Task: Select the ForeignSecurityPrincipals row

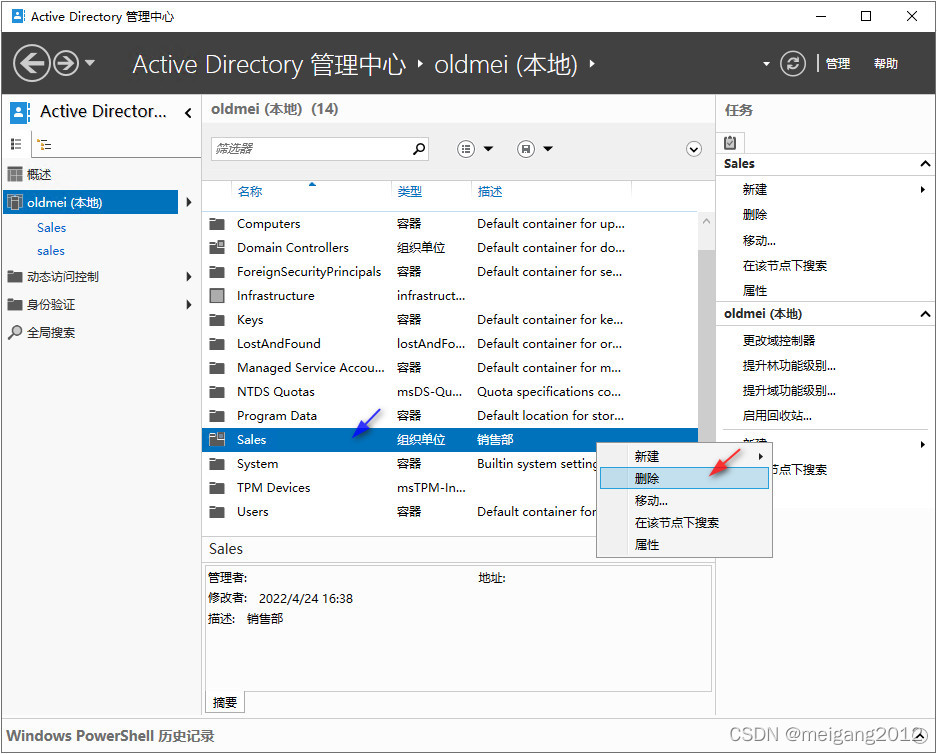Action: (449, 272)
